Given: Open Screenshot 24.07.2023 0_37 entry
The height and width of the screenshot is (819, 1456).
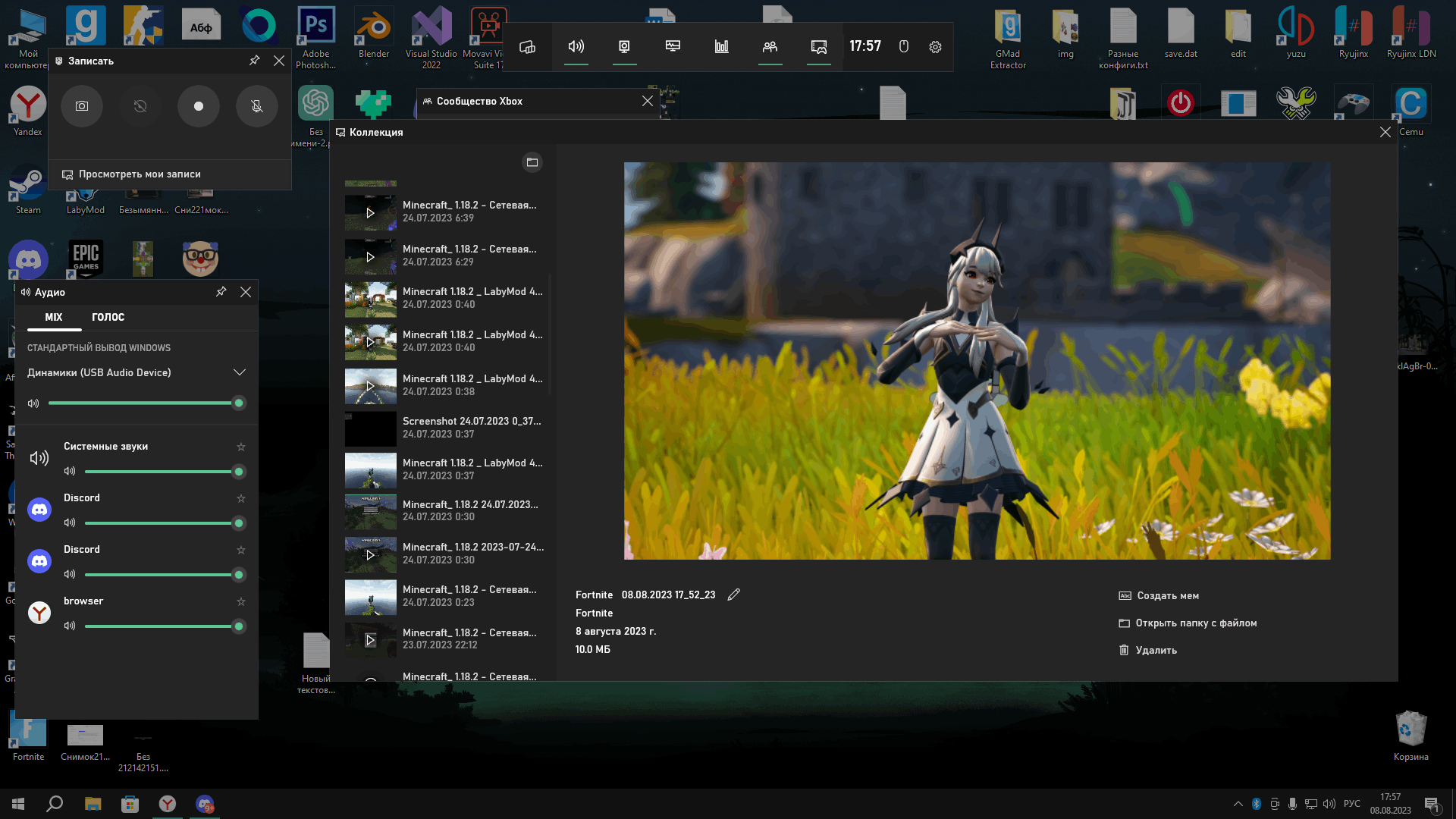Looking at the screenshot, I should [x=445, y=428].
